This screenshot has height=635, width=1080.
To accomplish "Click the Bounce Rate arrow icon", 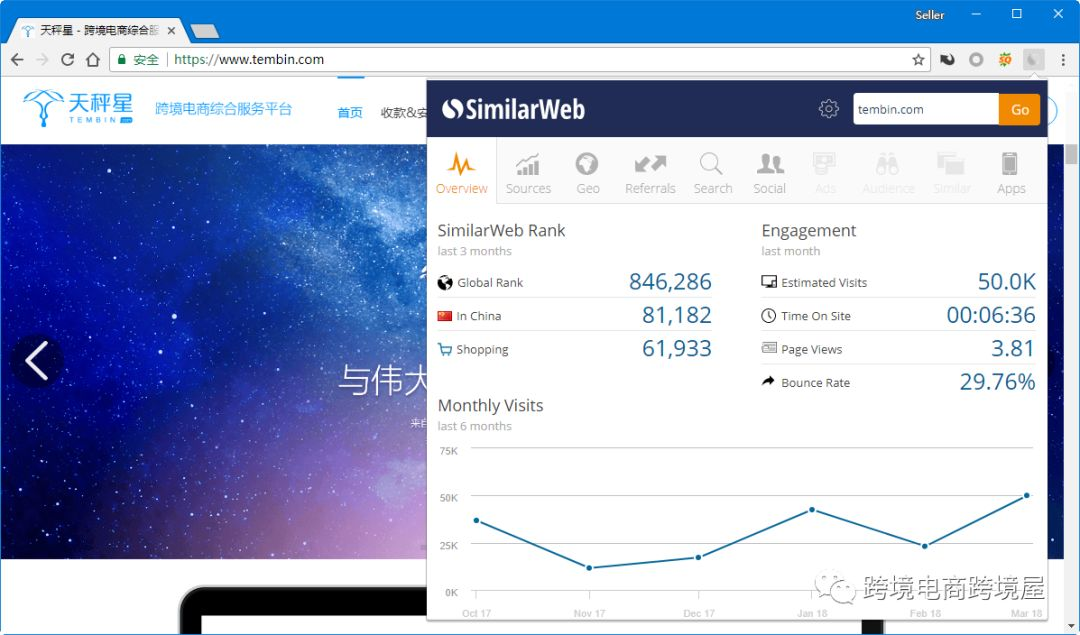I will click(x=768, y=381).
